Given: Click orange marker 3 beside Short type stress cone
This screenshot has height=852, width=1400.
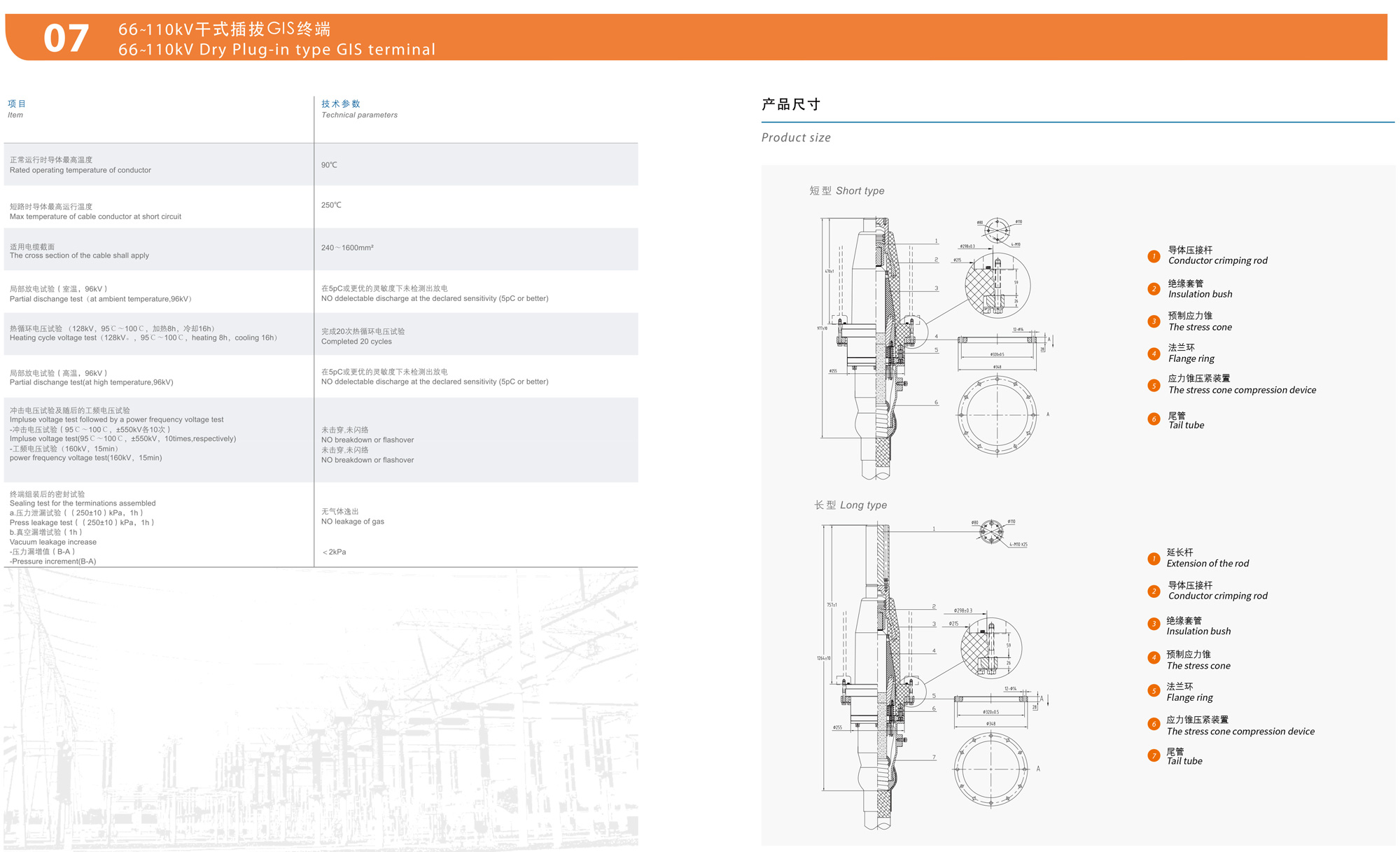Looking at the screenshot, I should [x=1154, y=321].
